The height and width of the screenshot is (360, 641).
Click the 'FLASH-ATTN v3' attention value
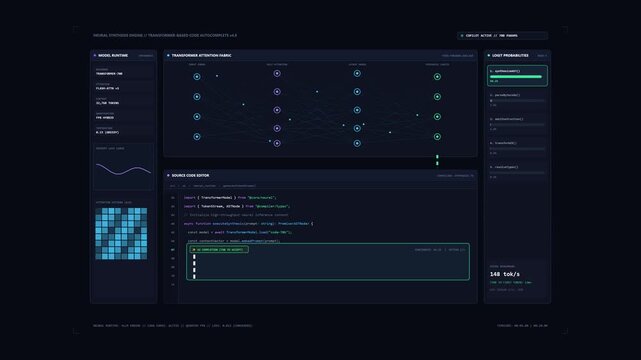(x=108, y=88)
